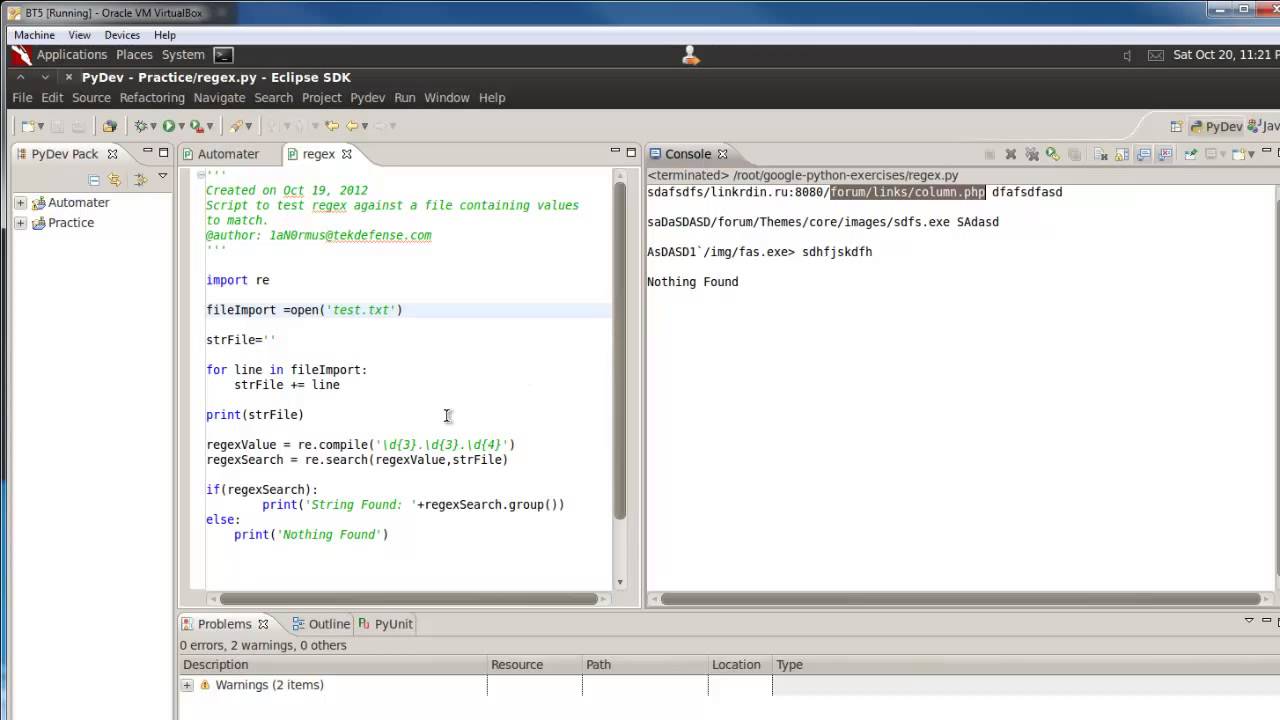Click the 'Nothing Found' console output line
This screenshot has height=720, width=1280.
[692, 282]
